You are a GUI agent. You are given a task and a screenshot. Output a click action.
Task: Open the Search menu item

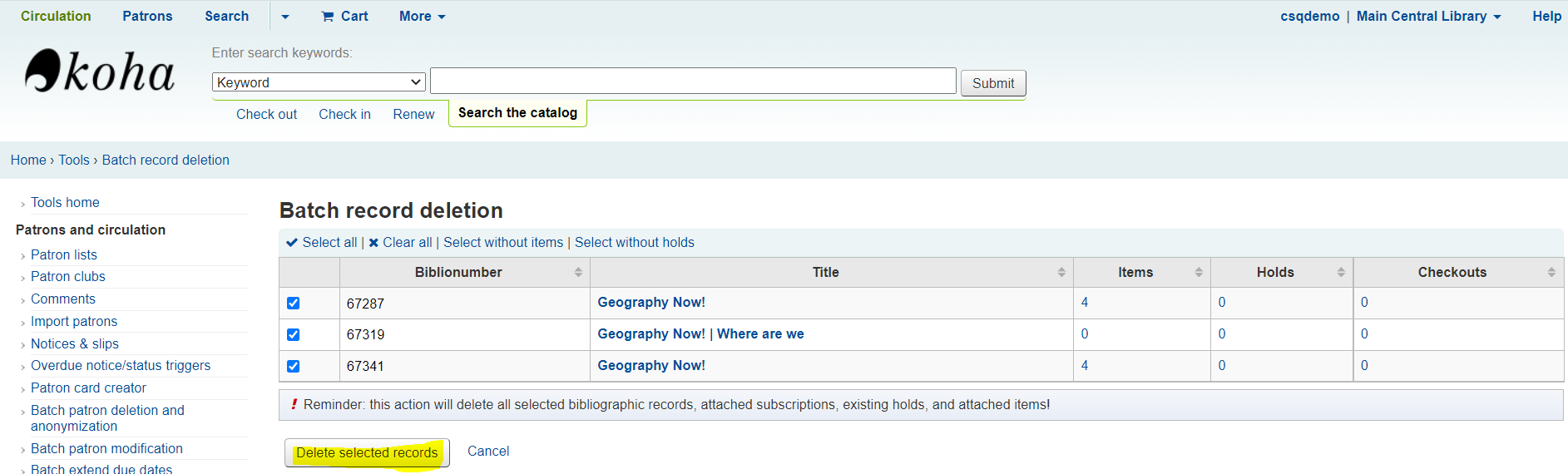(227, 16)
